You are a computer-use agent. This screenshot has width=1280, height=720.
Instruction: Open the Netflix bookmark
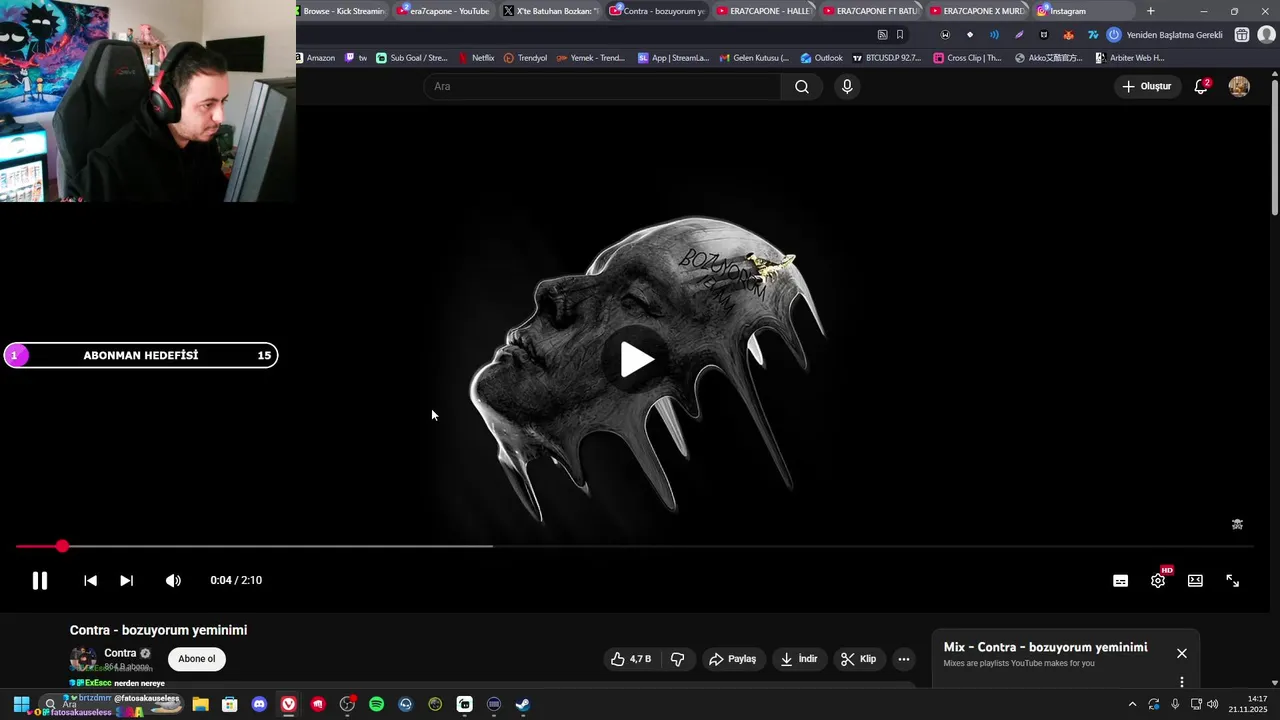click(477, 58)
